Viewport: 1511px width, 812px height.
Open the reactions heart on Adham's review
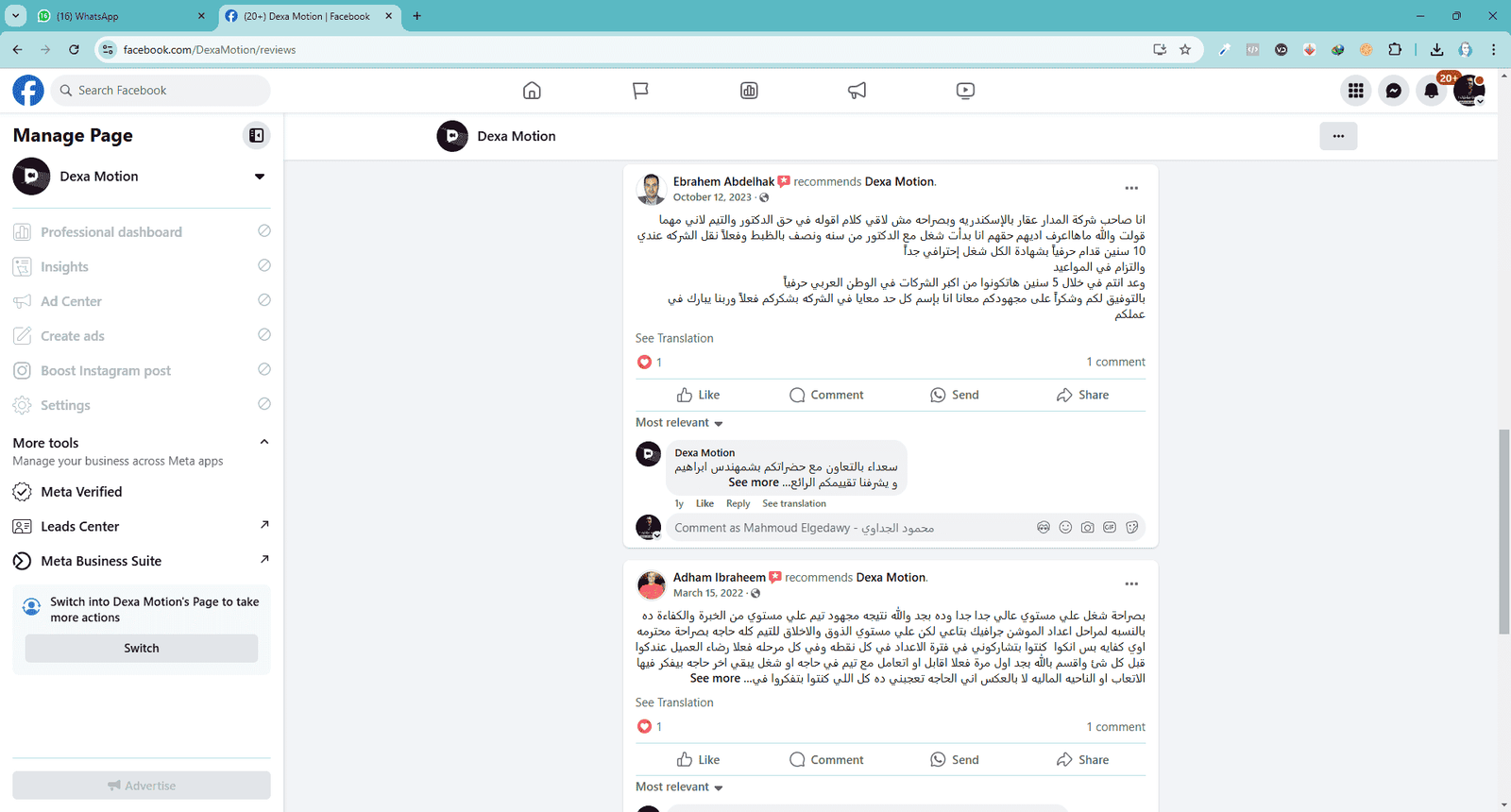tap(644, 727)
